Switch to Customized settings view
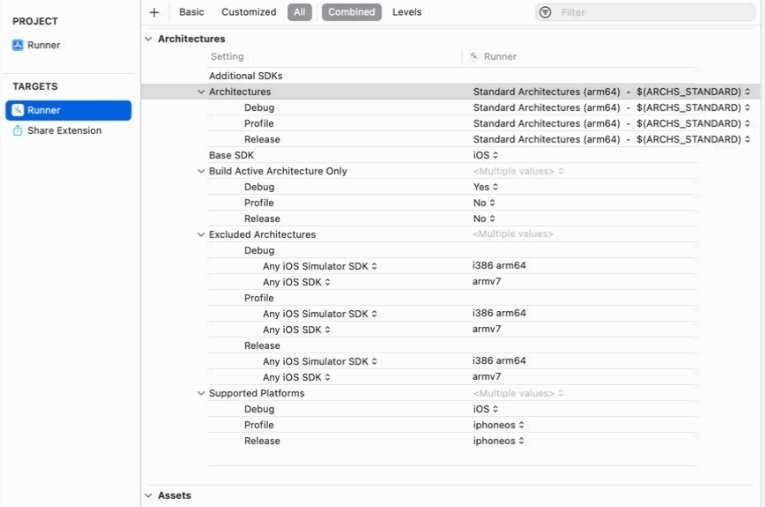The image size is (765, 507). tap(249, 12)
